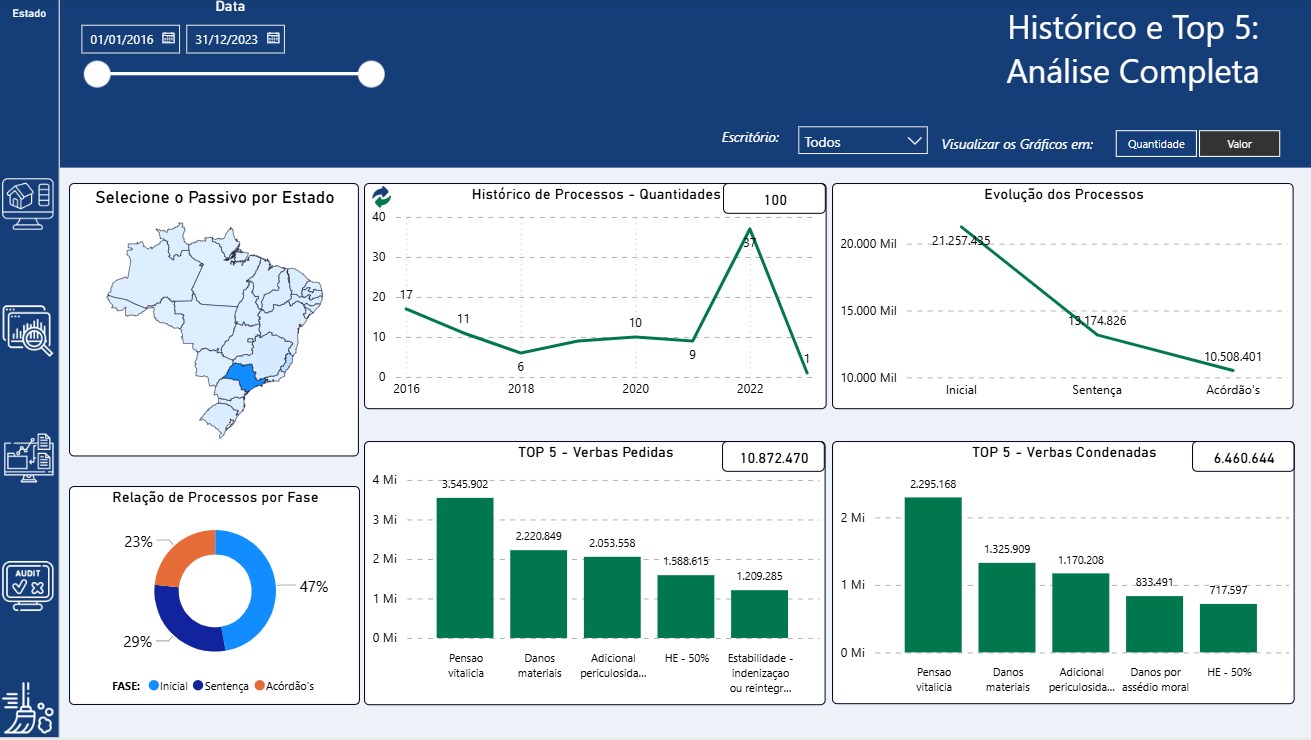The width and height of the screenshot is (1311, 740).
Task: Open the calendar picker for end date
Action: [x=272, y=39]
